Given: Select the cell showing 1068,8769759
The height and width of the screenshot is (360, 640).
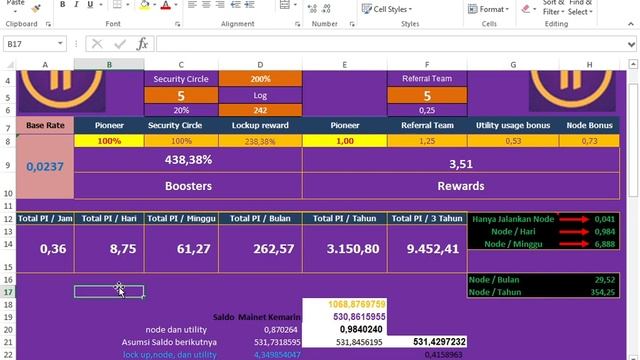Looking at the screenshot, I should [x=345, y=304].
